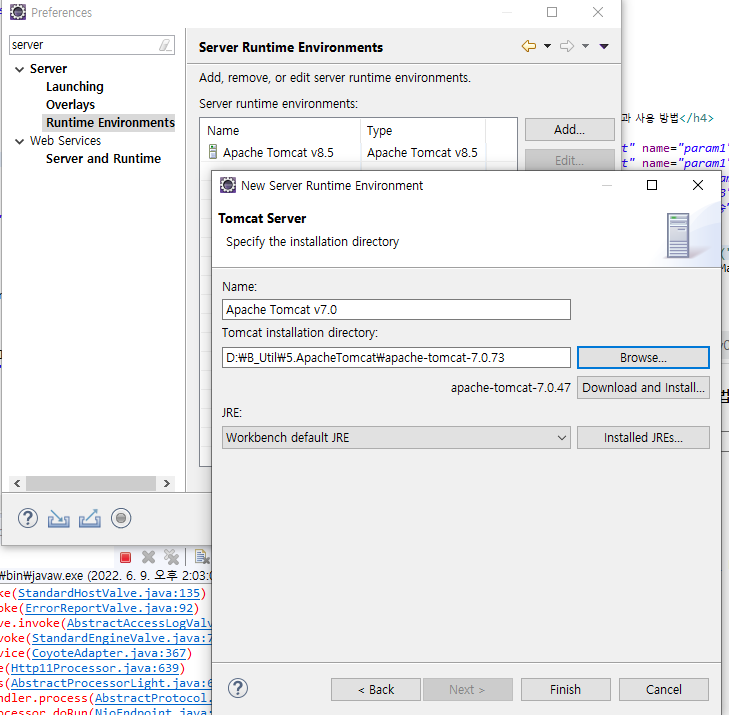Open Http11Processor.java:639 stack trace link
Viewport: 729px width, 715px height.
pos(95,668)
